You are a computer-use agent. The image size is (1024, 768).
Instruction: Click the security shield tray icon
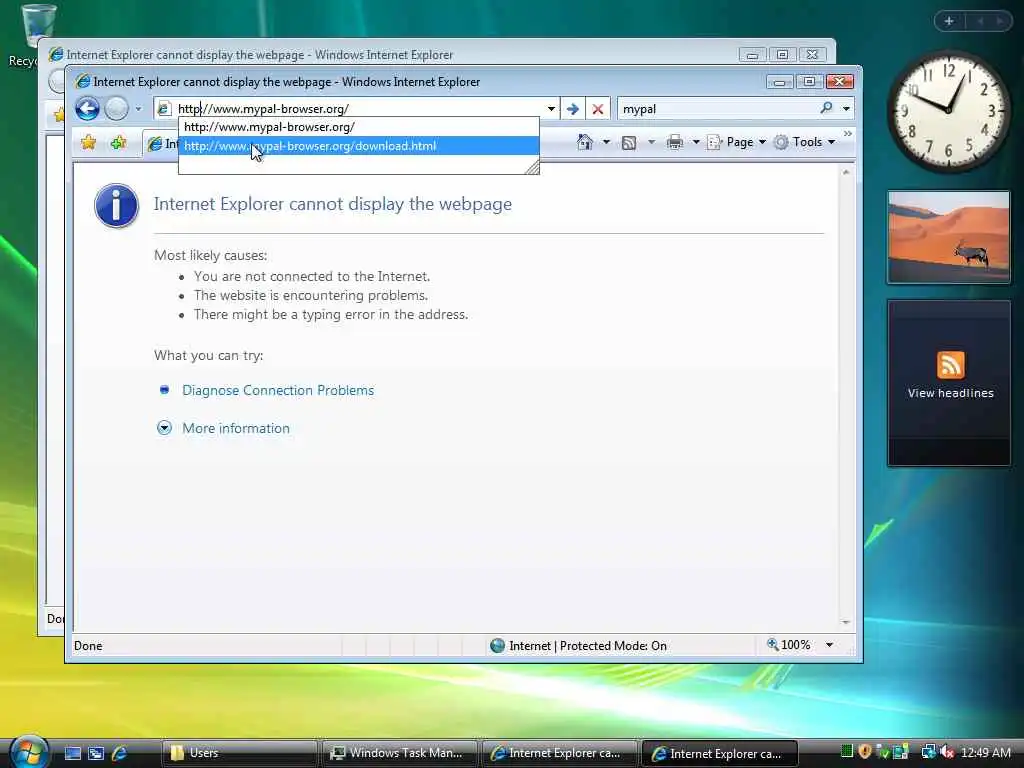tap(865, 752)
